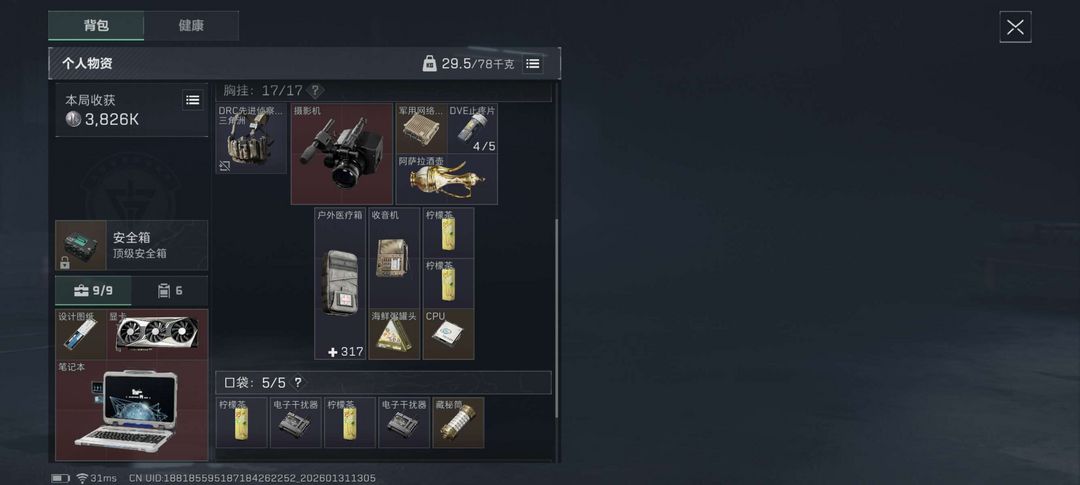
Task: Switch to the 背包 tab
Action: (x=96, y=25)
